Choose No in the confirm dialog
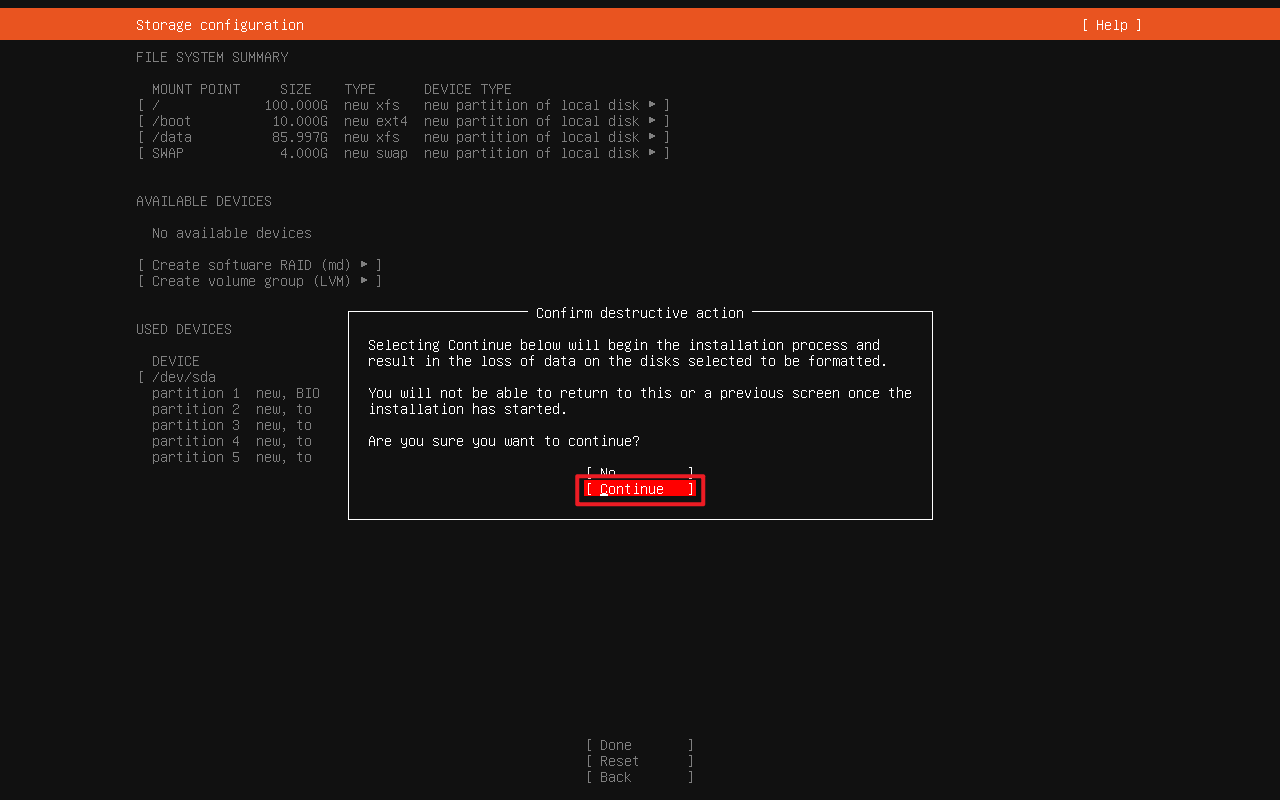The width and height of the screenshot is (1280, 800). [640, 473]
